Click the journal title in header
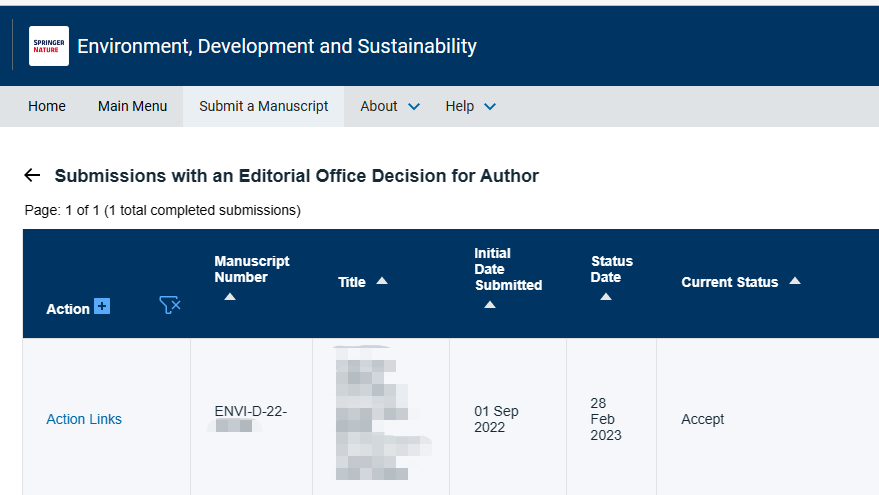 coord(277,46)
